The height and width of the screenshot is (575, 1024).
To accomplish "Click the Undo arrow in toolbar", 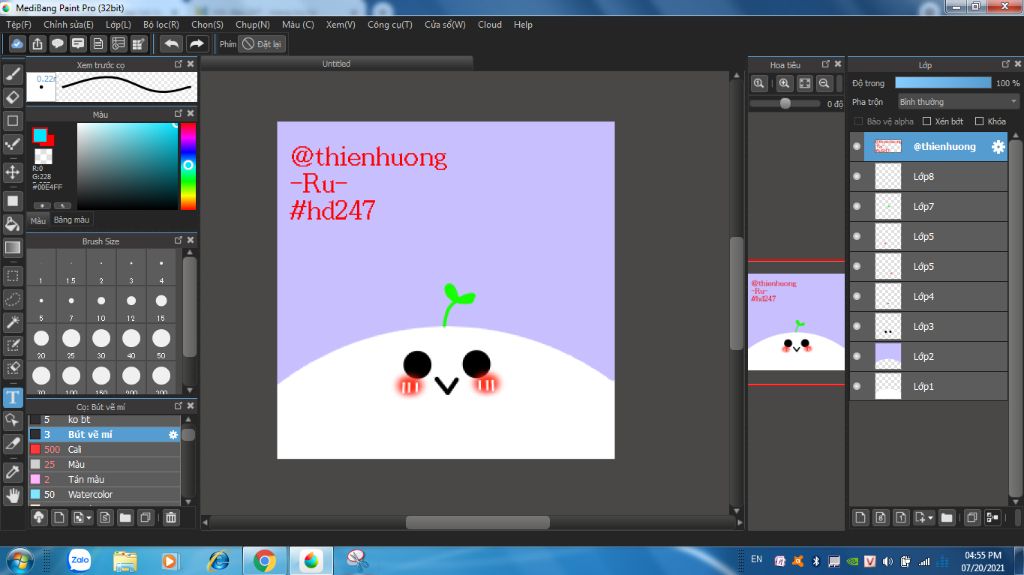I will [x=172, y=44].
